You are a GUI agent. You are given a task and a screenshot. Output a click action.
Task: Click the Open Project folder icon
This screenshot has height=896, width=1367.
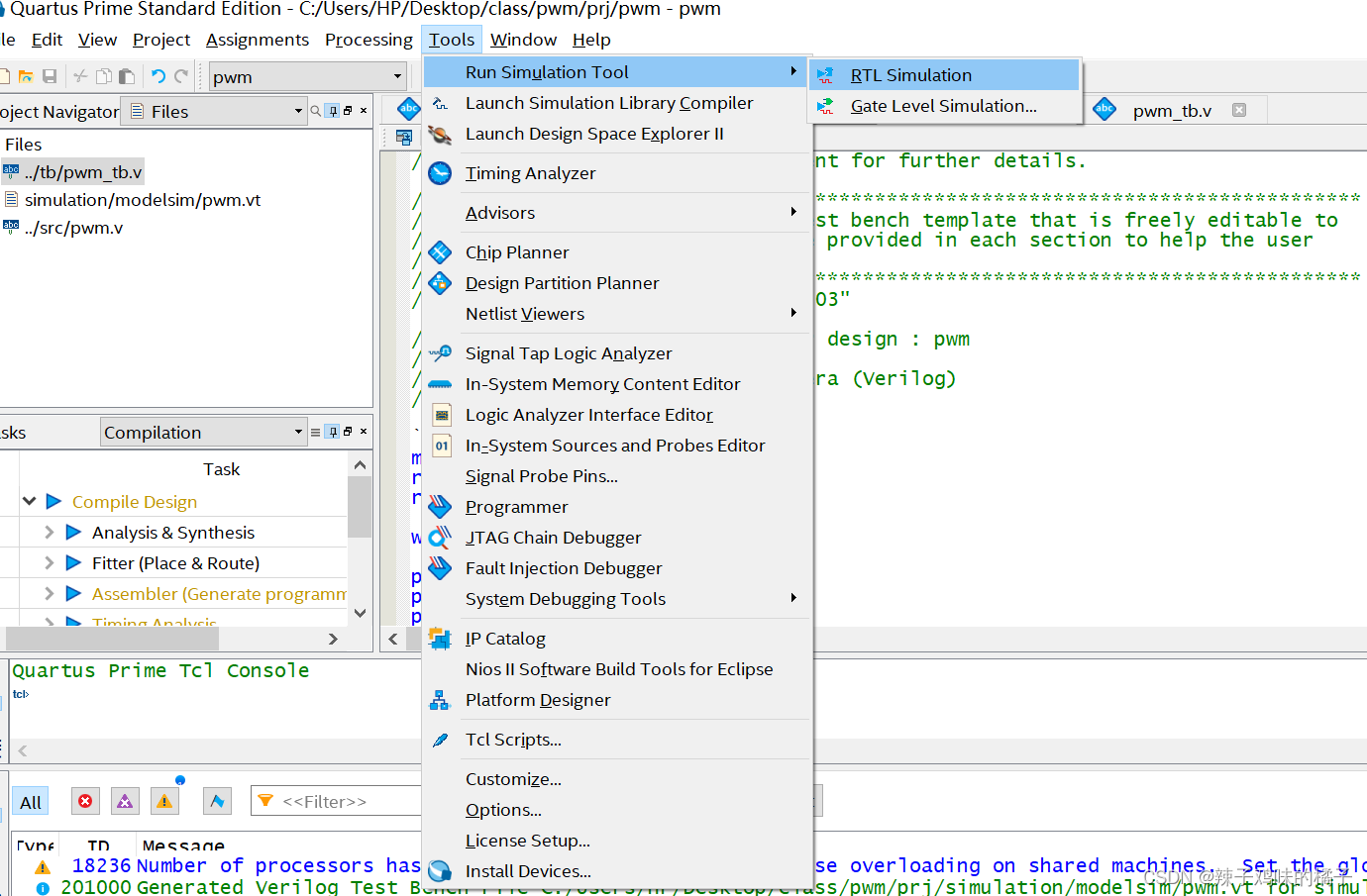pos(26,76)
